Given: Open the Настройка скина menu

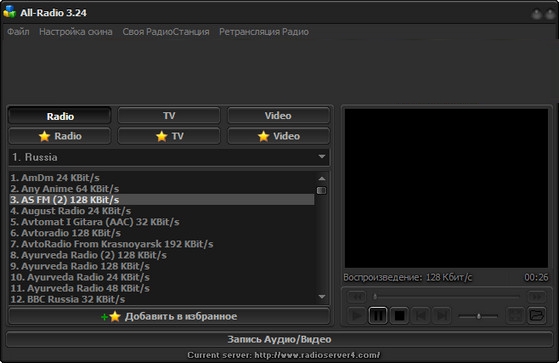Looking at the screenshot, I should [x=76, y=32].
